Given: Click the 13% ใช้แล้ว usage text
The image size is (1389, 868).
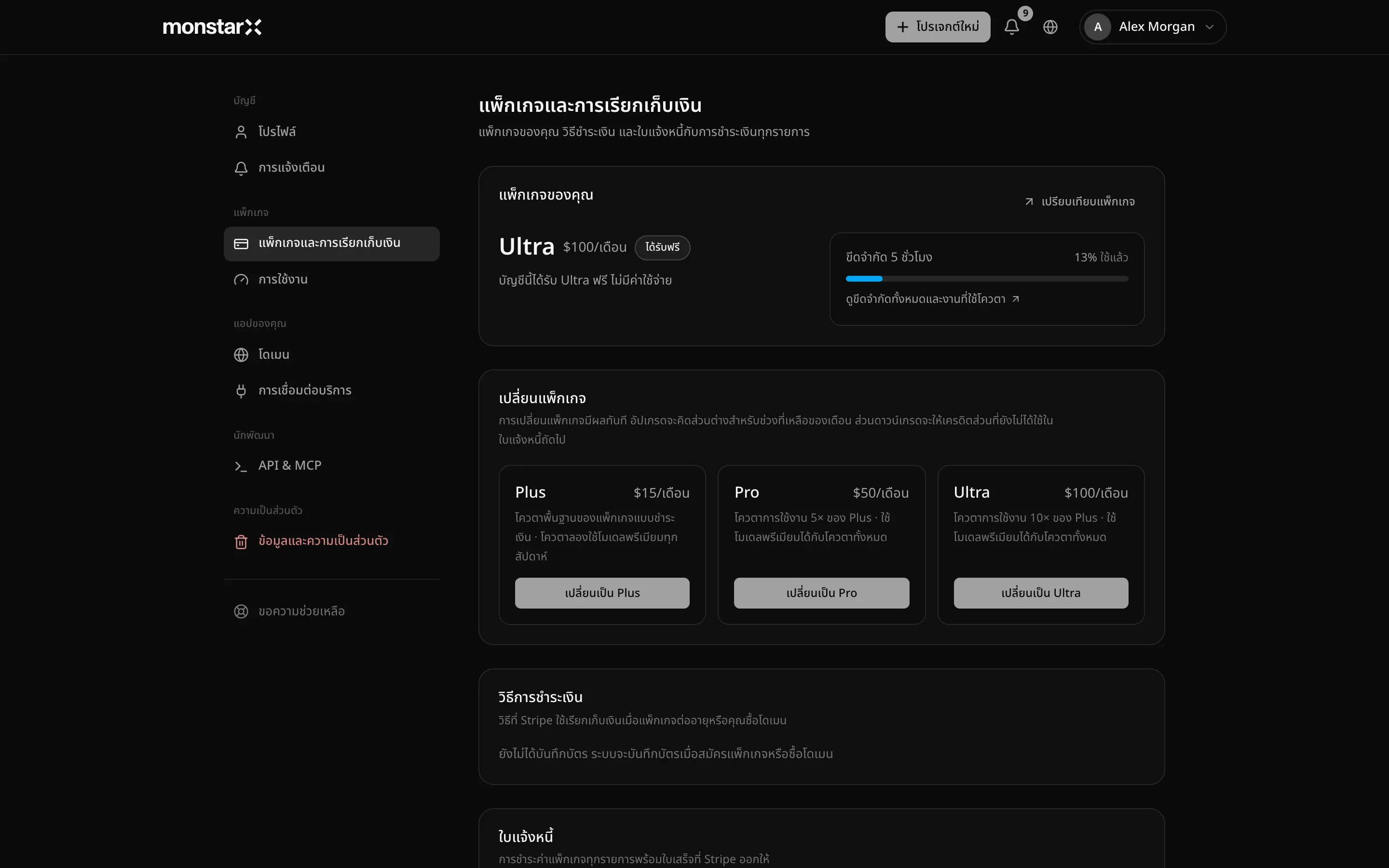Looking at the screenshot, I should click(x=1101, y=257).
